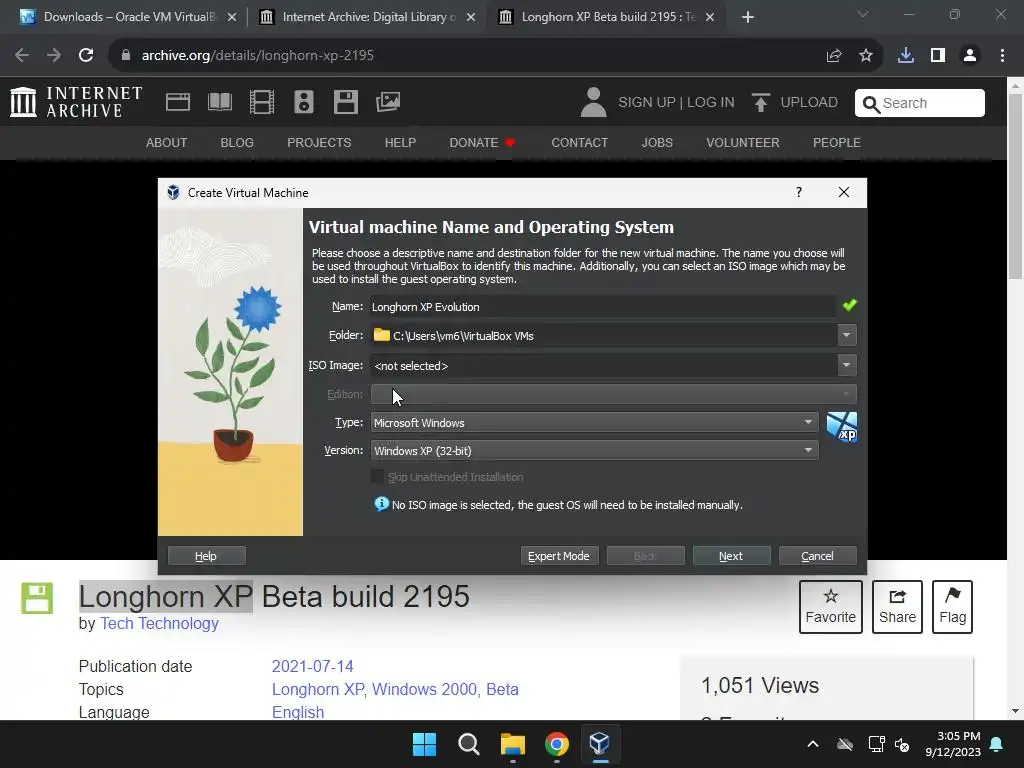Open the Internet Archive texts book icon
Viewport: 1024px width, 768px height.
pyautogui.click(x=219, y=102)
